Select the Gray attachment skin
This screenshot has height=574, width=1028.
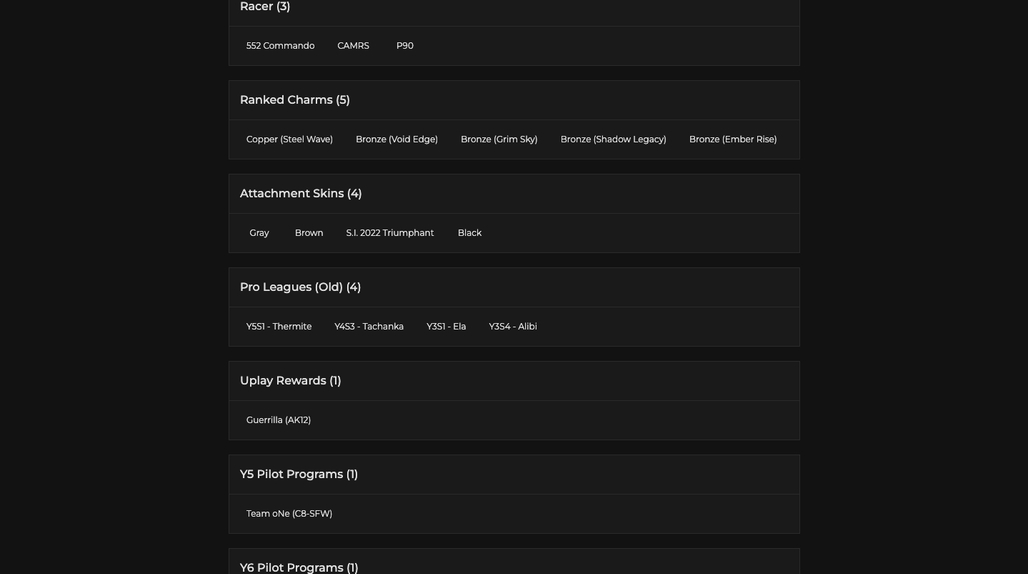tap(259, 233)
